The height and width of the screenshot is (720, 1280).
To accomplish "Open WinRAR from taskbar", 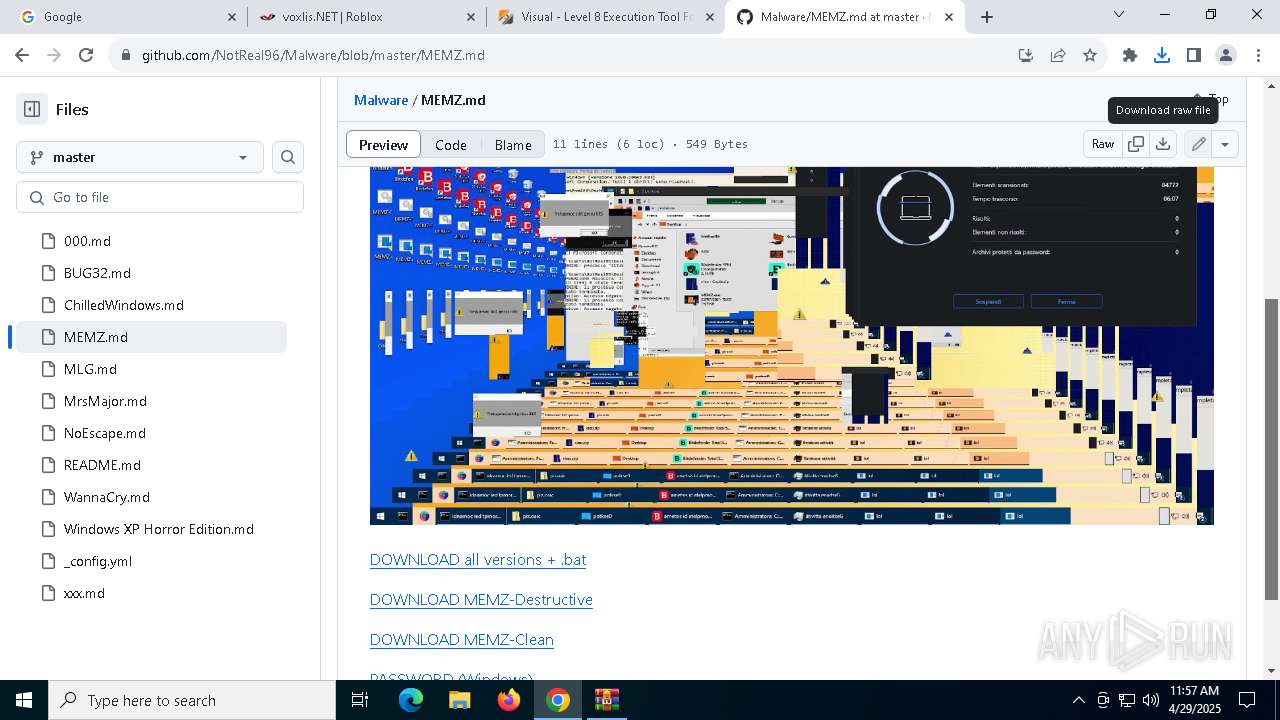I will (607, 700).
